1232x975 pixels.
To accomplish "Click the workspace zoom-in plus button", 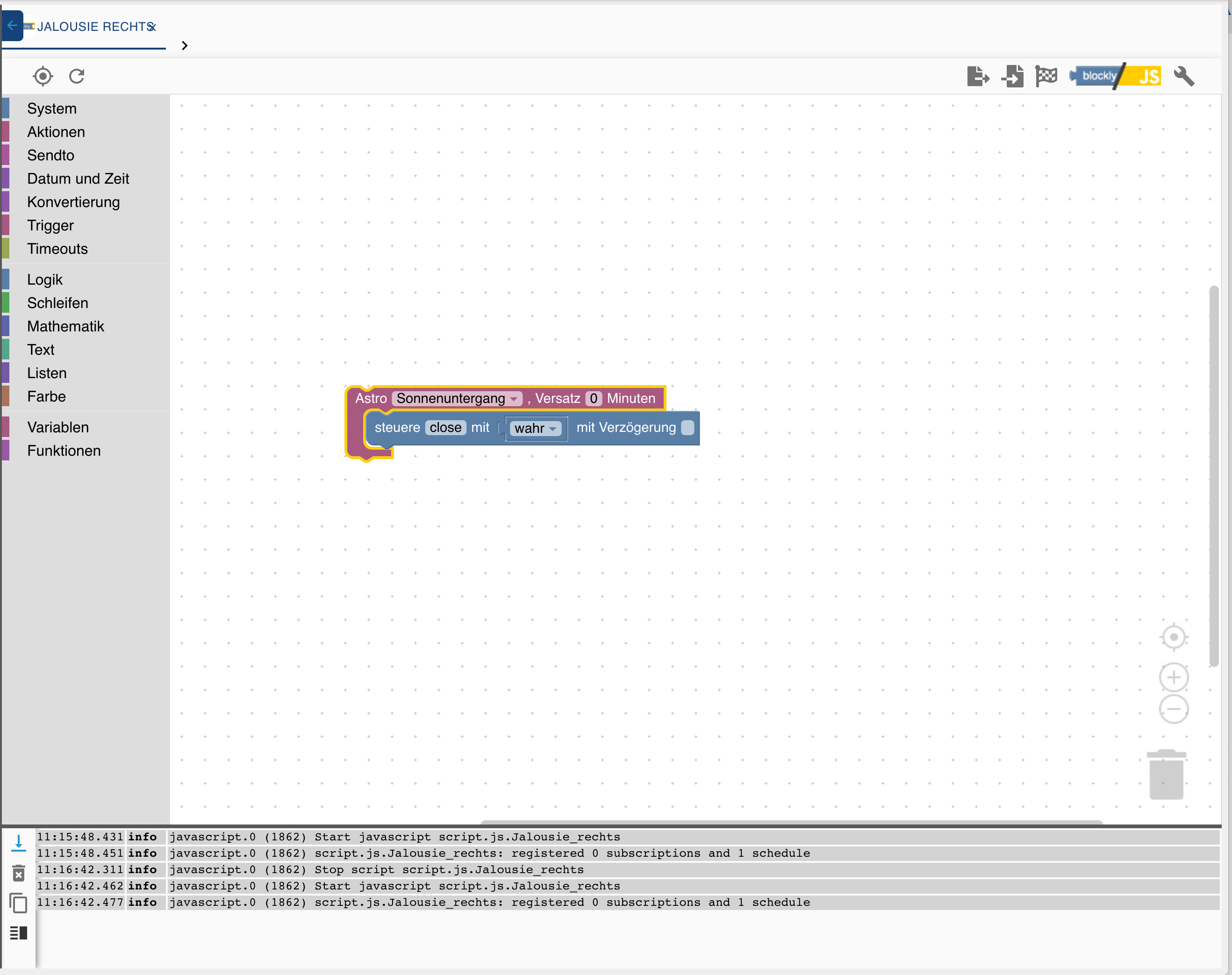I will (1173, 677).
